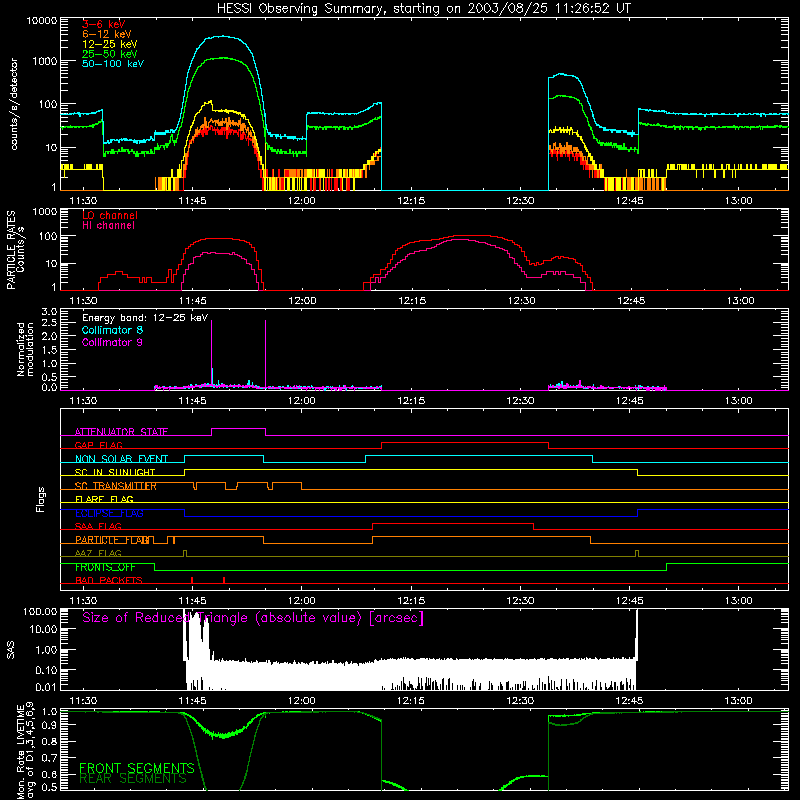Click the 10000 tick on counts axis
This screenshot has height=800, width=800.
coord(42,21)
